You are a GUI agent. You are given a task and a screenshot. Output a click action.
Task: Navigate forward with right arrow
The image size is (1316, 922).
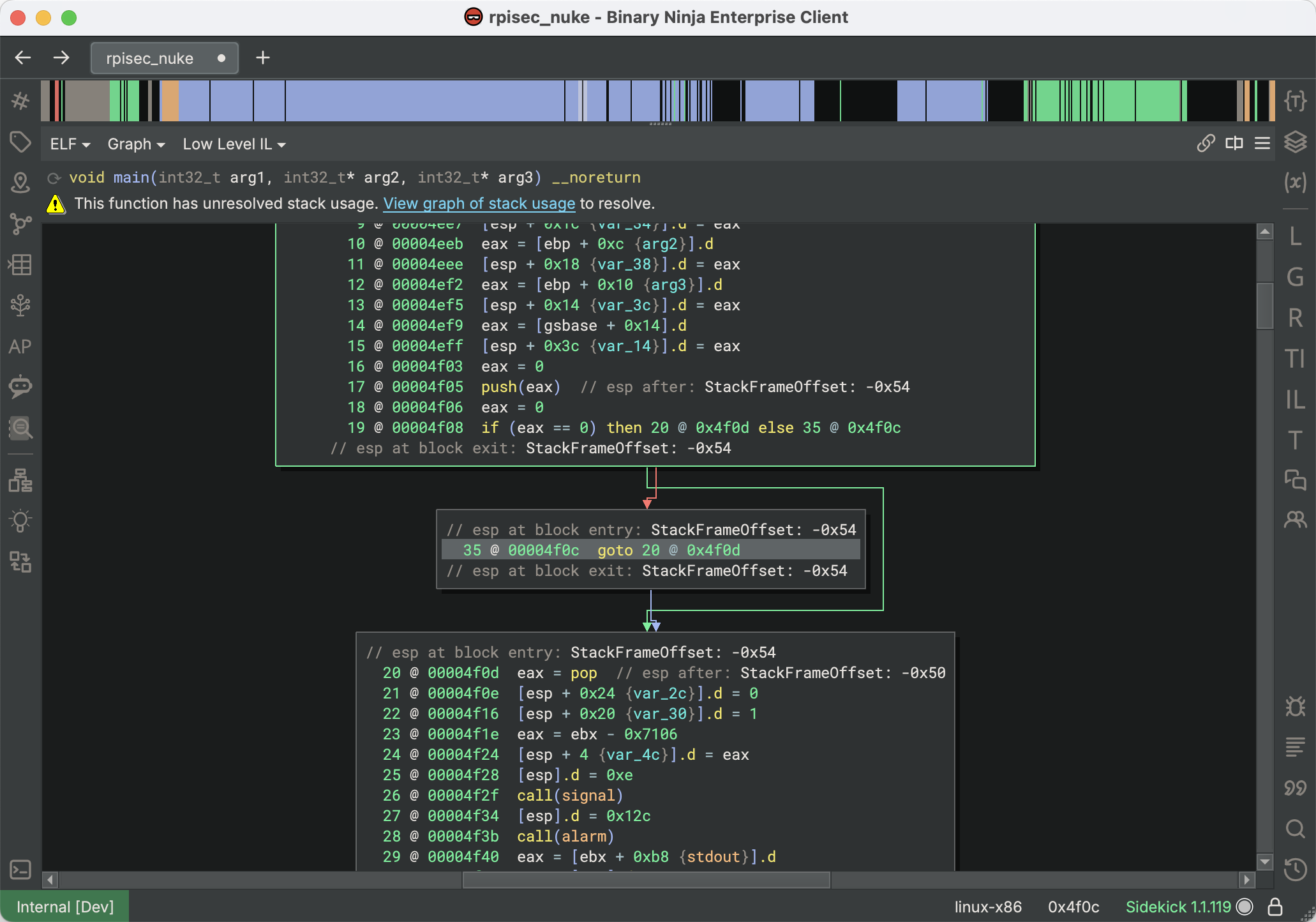(61, 58)
